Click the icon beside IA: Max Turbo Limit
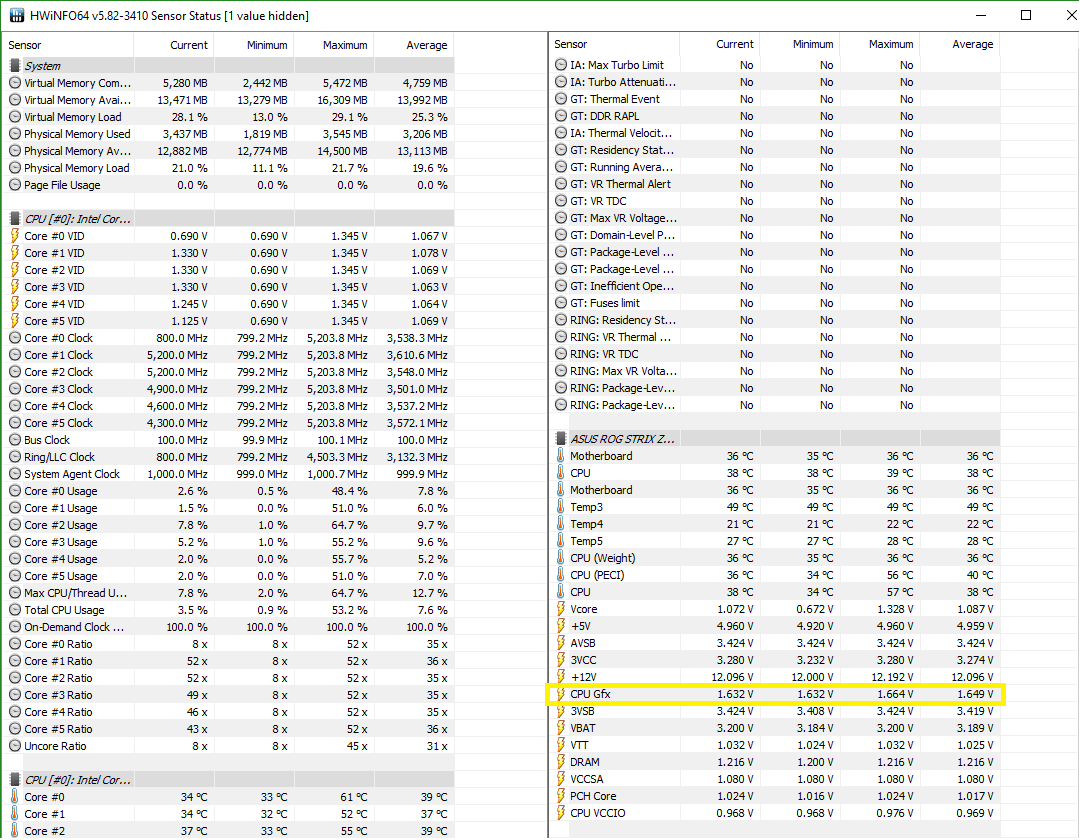1080x840 pixels. 561,65
